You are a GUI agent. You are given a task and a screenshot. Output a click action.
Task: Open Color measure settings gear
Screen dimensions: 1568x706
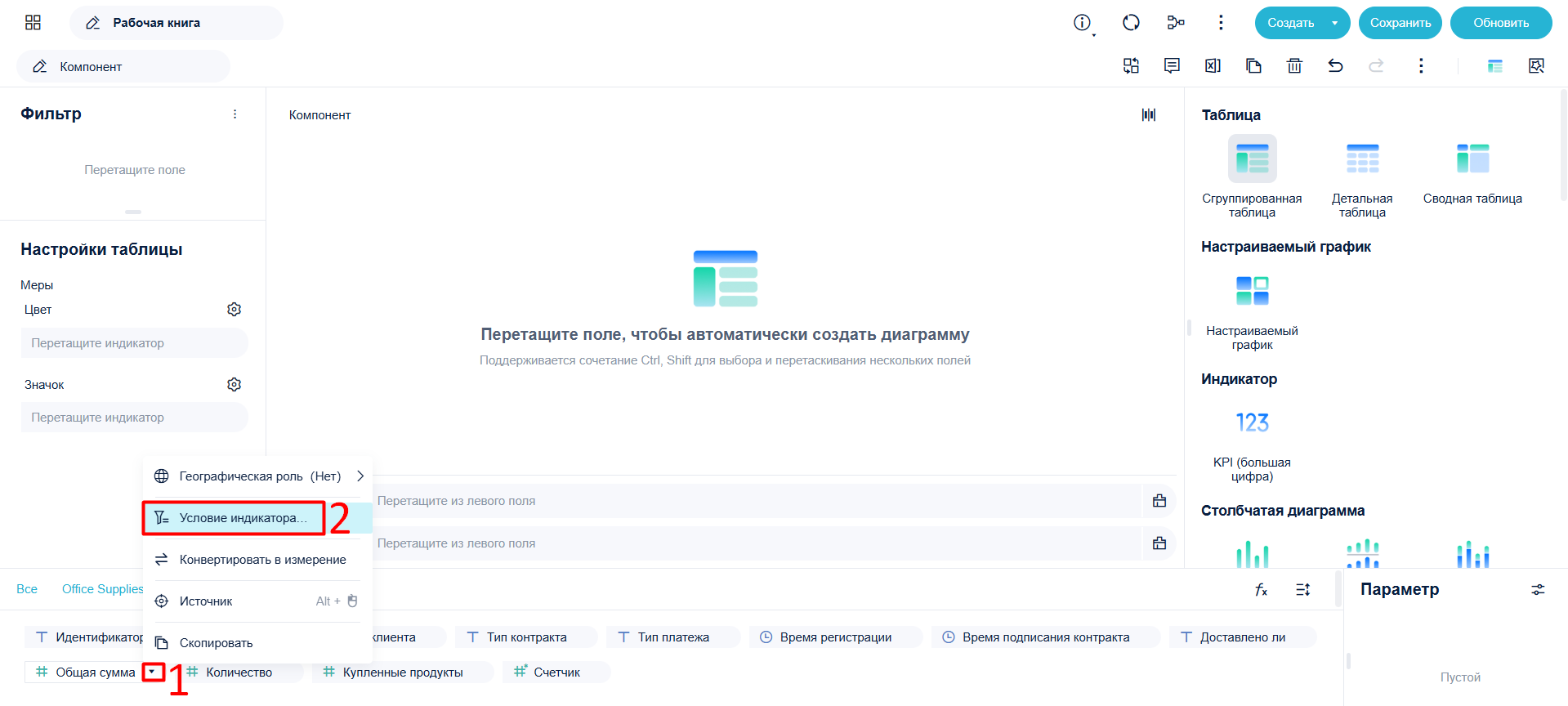(235, 310)
